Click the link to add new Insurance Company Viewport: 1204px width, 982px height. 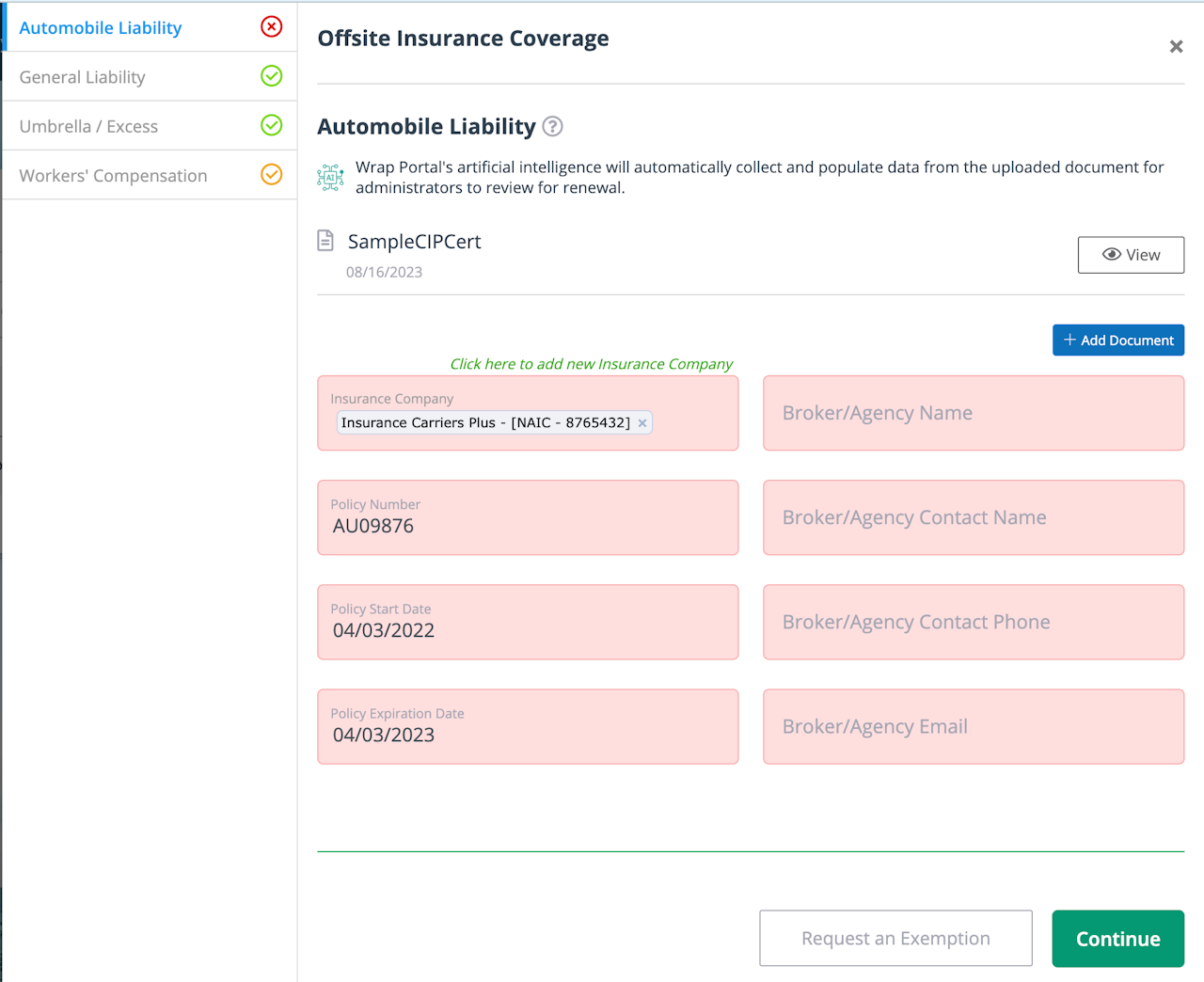click(x=591, y=364)
